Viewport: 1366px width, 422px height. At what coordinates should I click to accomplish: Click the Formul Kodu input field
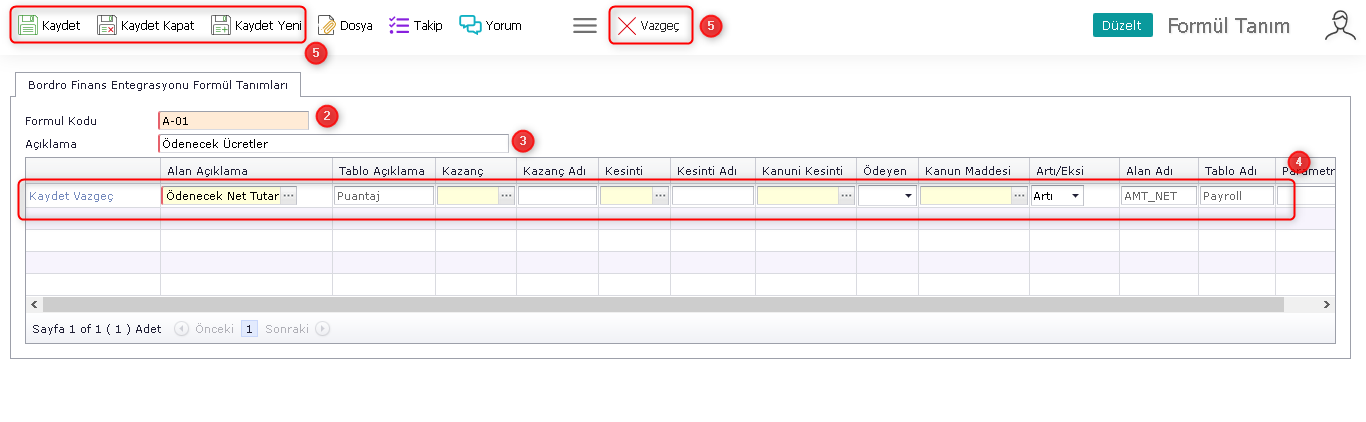(x=233, y=121)
